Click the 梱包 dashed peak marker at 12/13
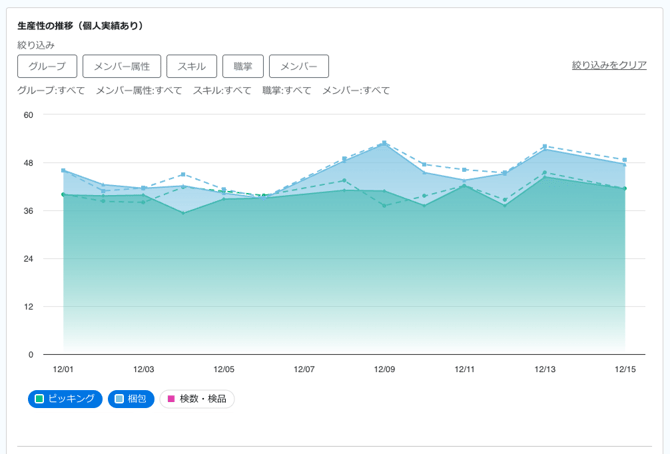Image resolution: width=670 pixels, height=454 pixels. click(x=545, y=146)
